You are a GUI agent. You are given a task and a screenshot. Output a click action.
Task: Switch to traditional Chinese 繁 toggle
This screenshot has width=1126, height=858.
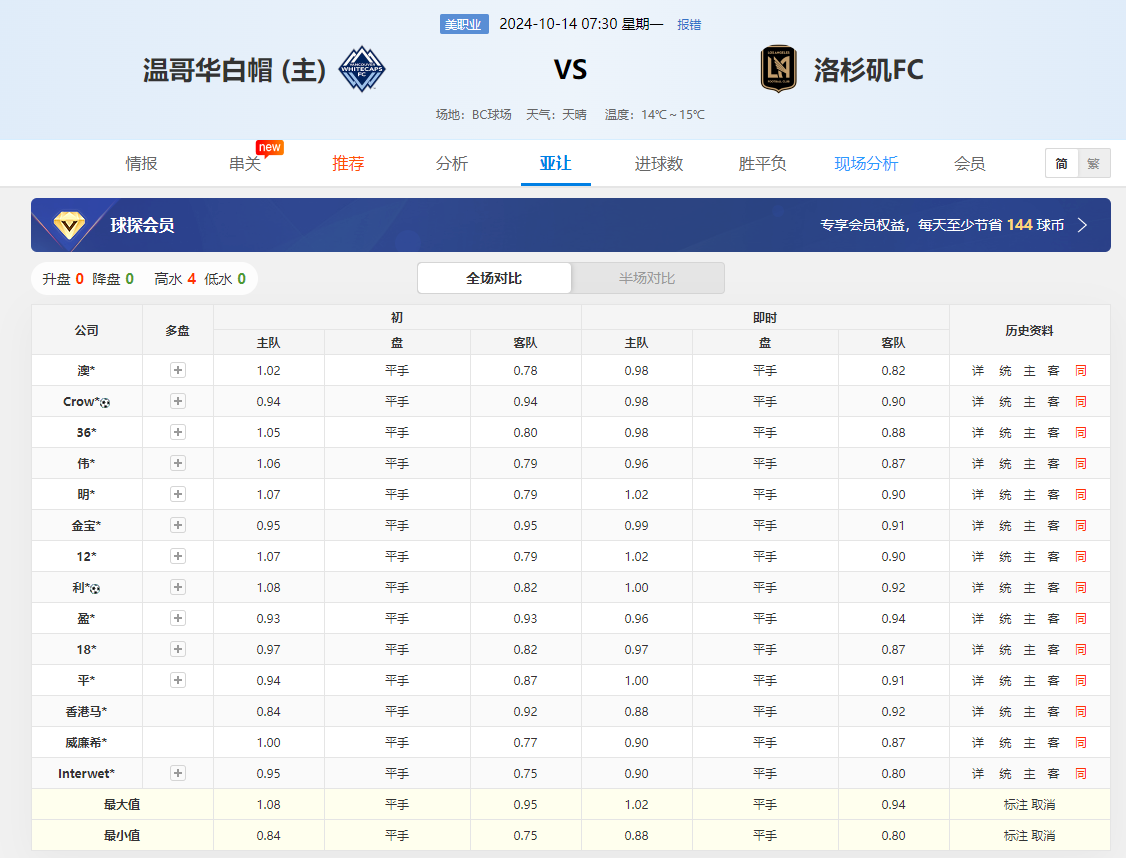(x=1093, y=164)
